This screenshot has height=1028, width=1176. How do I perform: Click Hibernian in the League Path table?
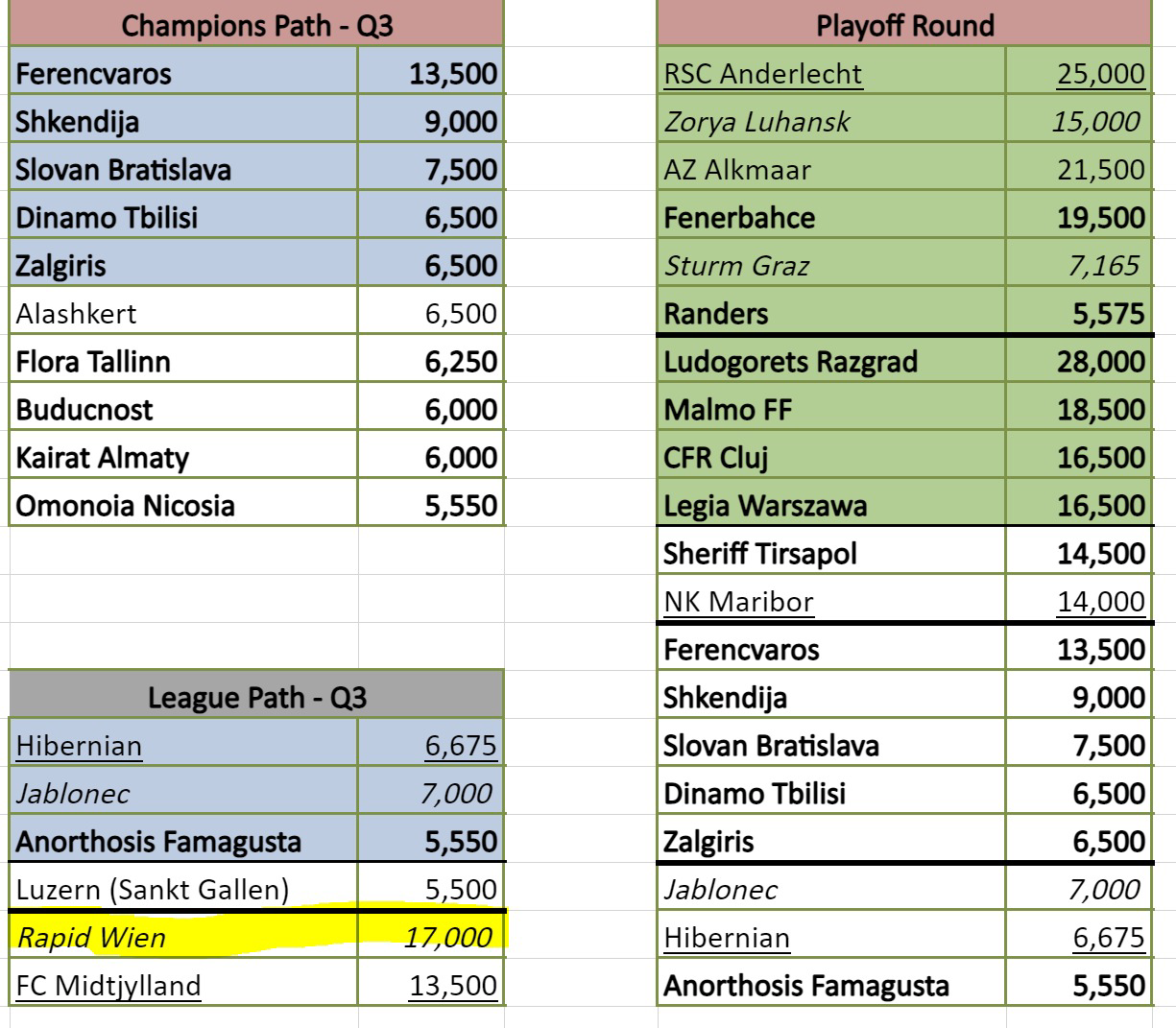183,745
